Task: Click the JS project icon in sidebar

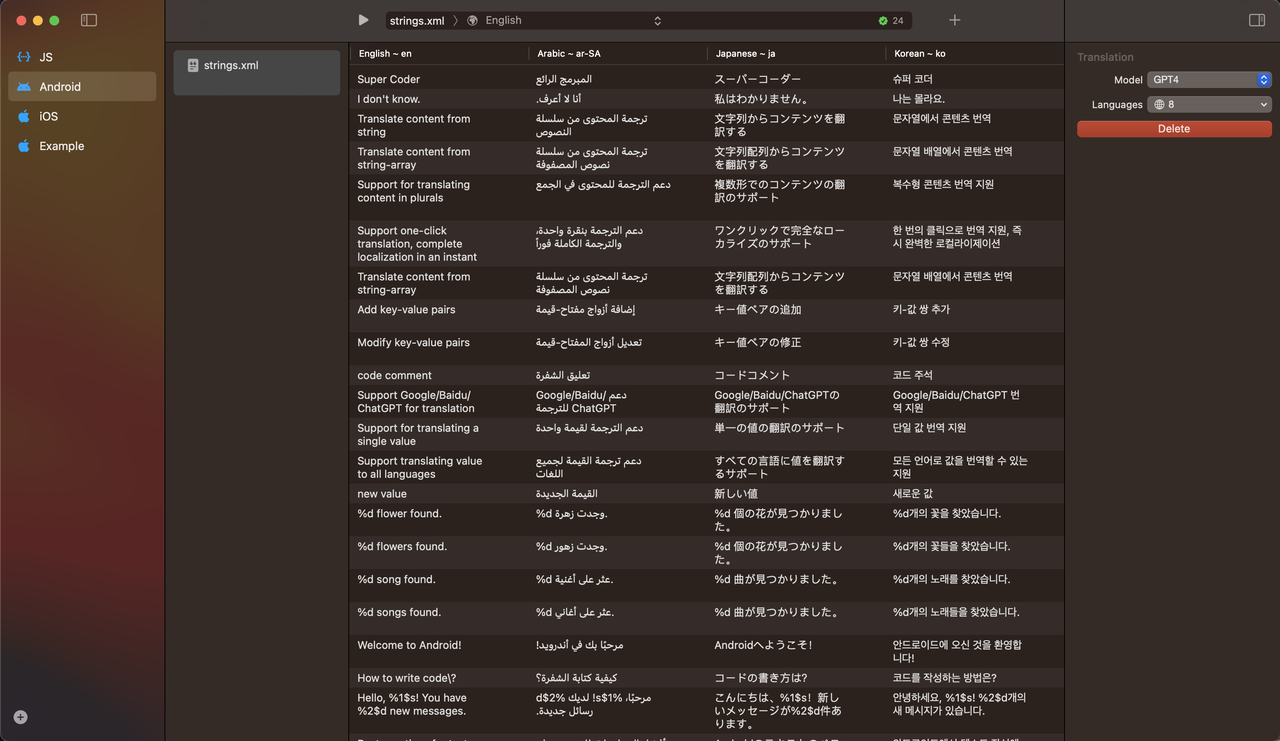Action: click(24, 57)
